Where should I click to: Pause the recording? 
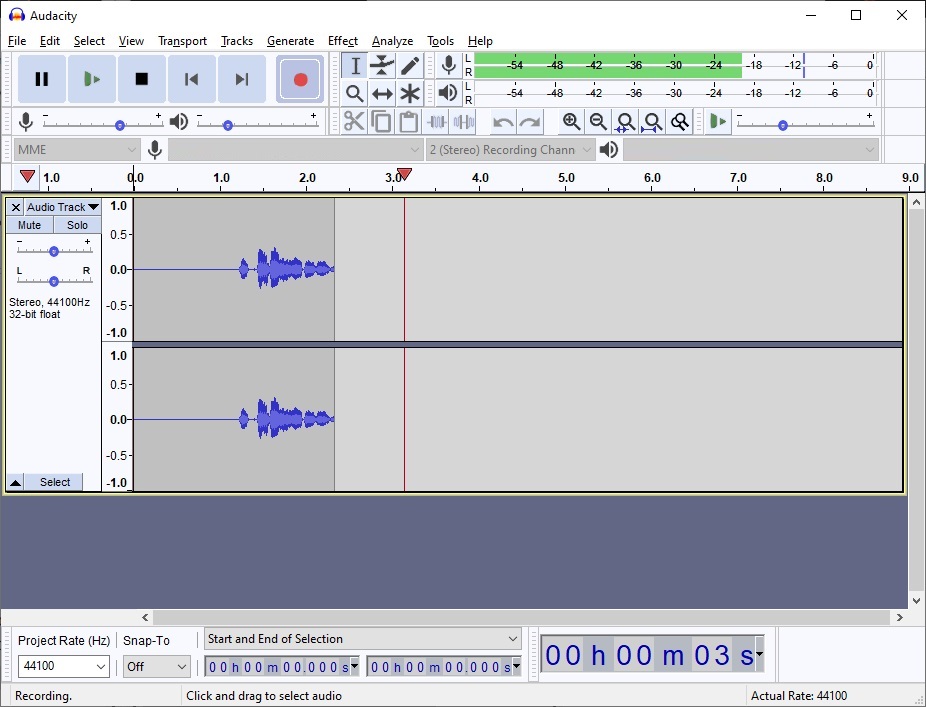pos(41,79)
